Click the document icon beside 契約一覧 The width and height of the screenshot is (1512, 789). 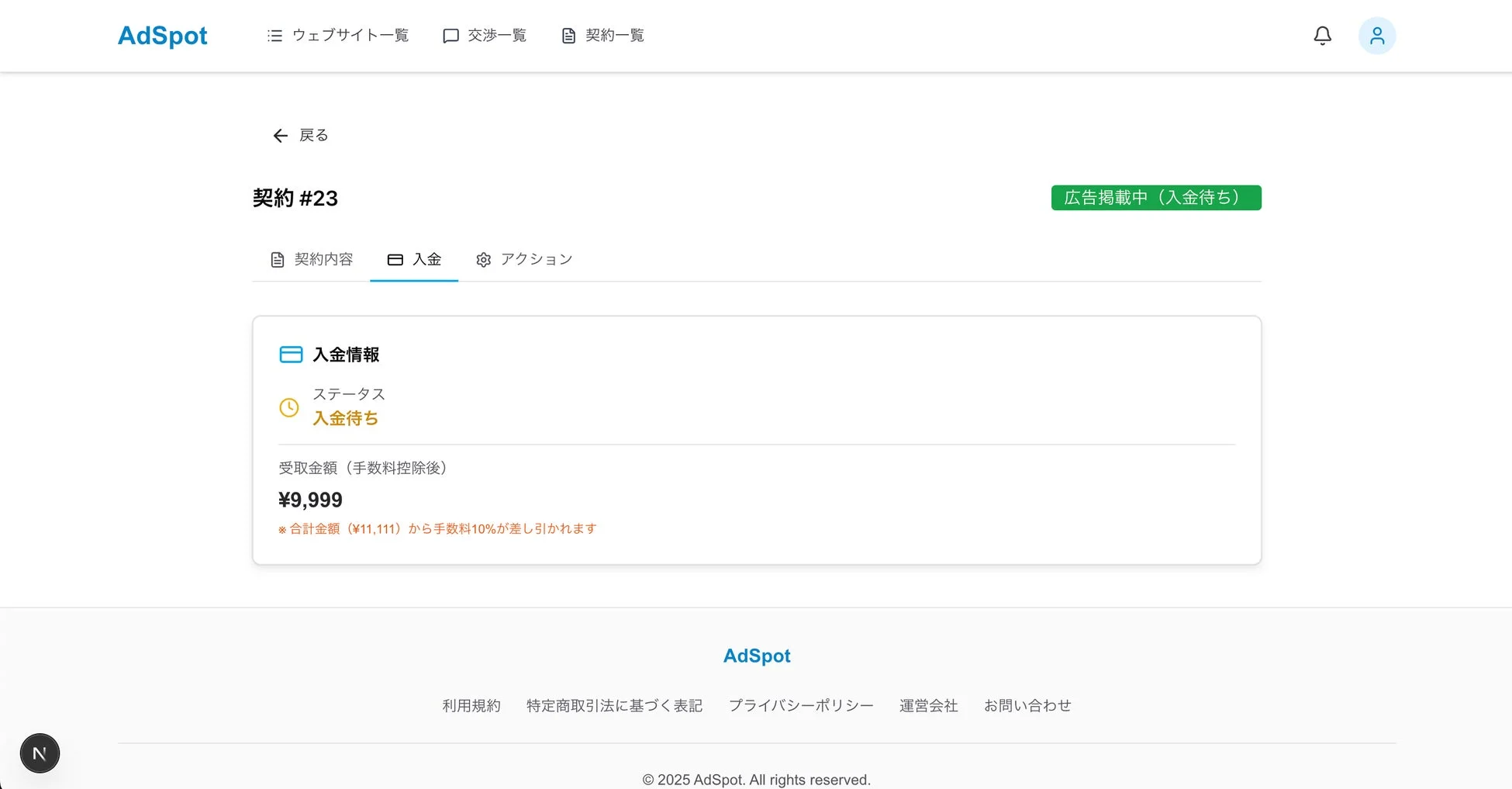568,35
